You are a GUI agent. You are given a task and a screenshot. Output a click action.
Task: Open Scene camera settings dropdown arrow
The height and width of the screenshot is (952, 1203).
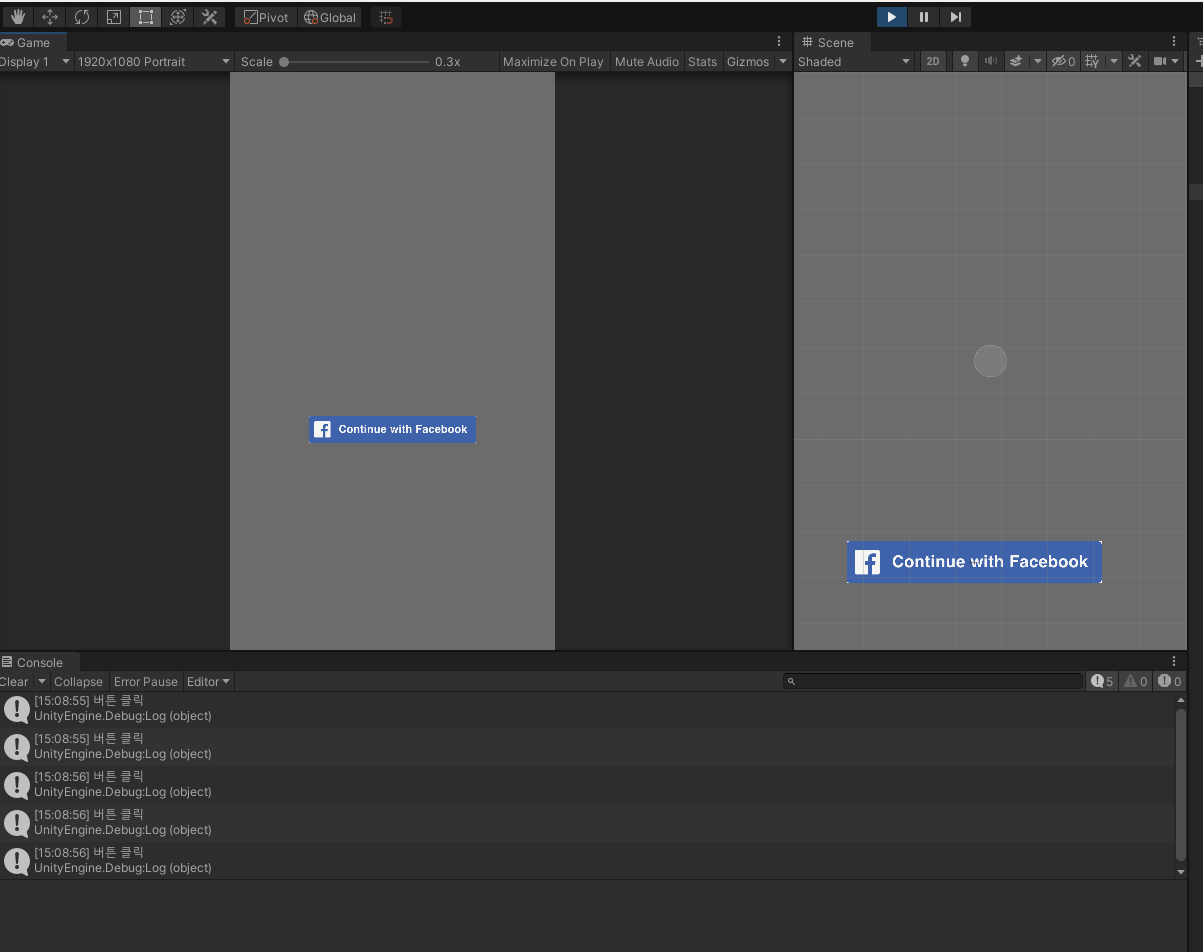(1175, 61)
